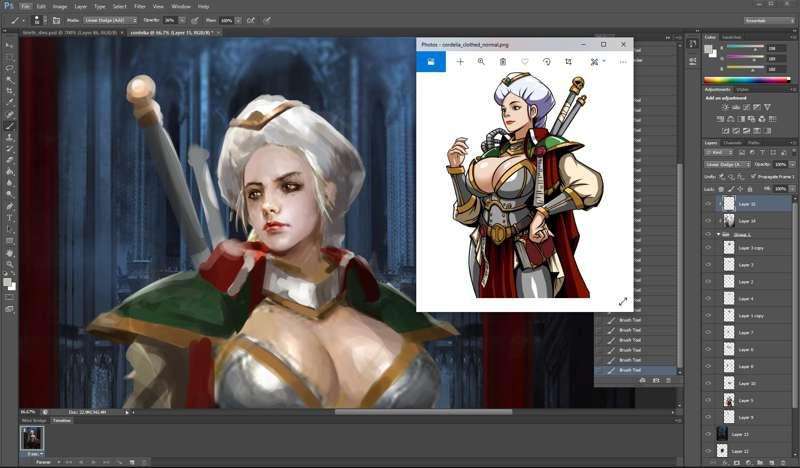
Task: Open the Filter menu
Action: pyautogui.click(x=139, y=7)
